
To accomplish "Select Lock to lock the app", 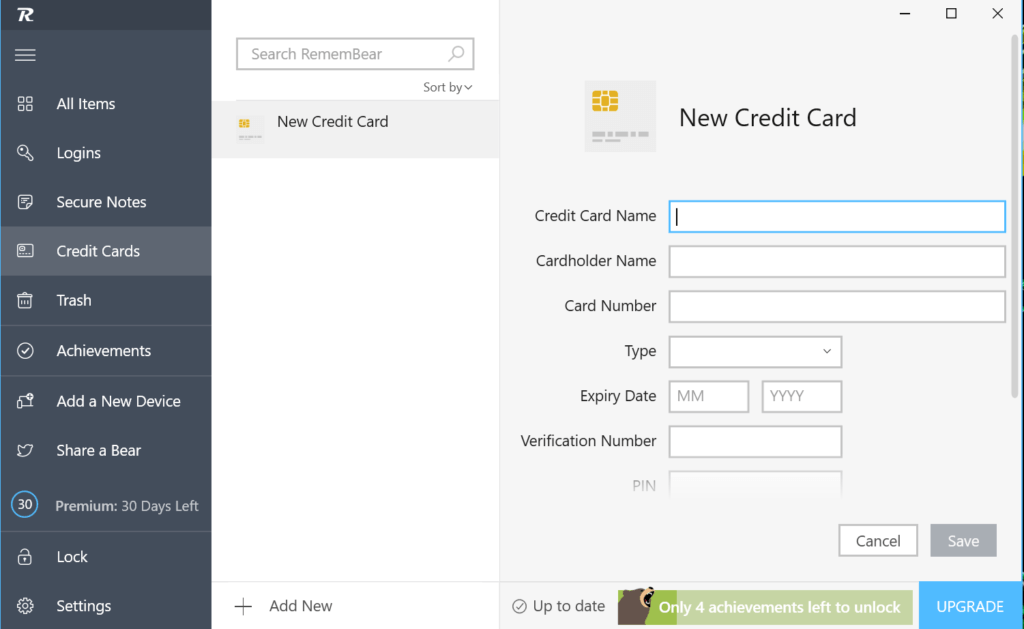I will [106, 556].
